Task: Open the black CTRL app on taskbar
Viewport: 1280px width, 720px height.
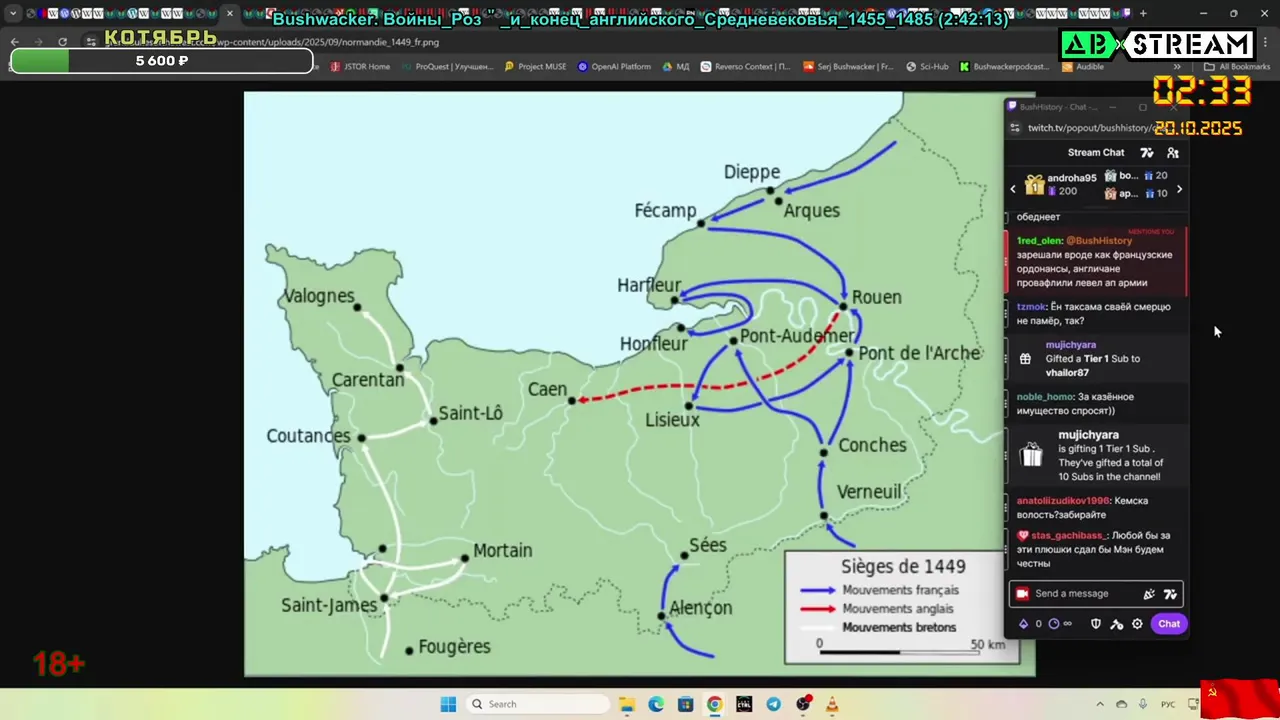Action: 744,704
